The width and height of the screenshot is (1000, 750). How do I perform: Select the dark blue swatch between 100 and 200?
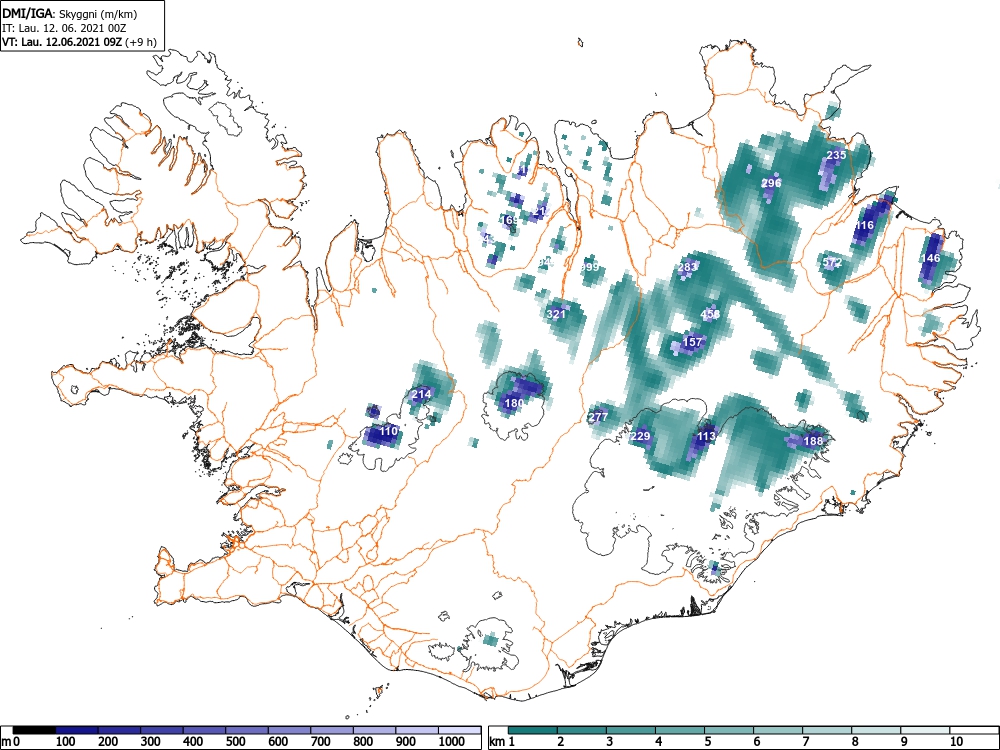point(77,730)
